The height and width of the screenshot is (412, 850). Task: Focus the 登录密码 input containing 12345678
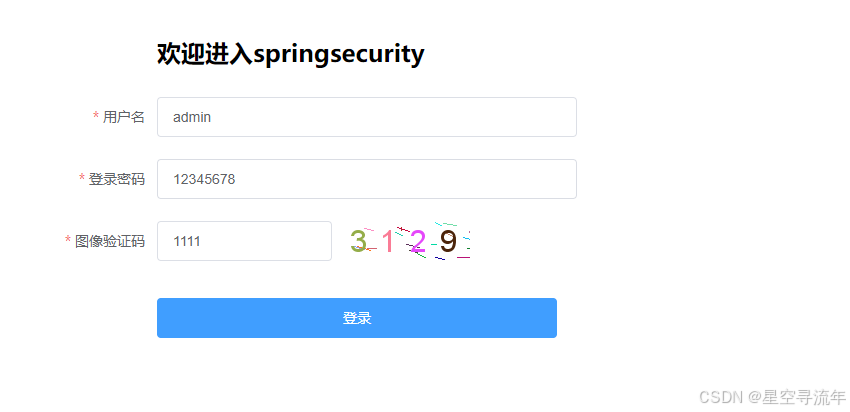[366, 179]
